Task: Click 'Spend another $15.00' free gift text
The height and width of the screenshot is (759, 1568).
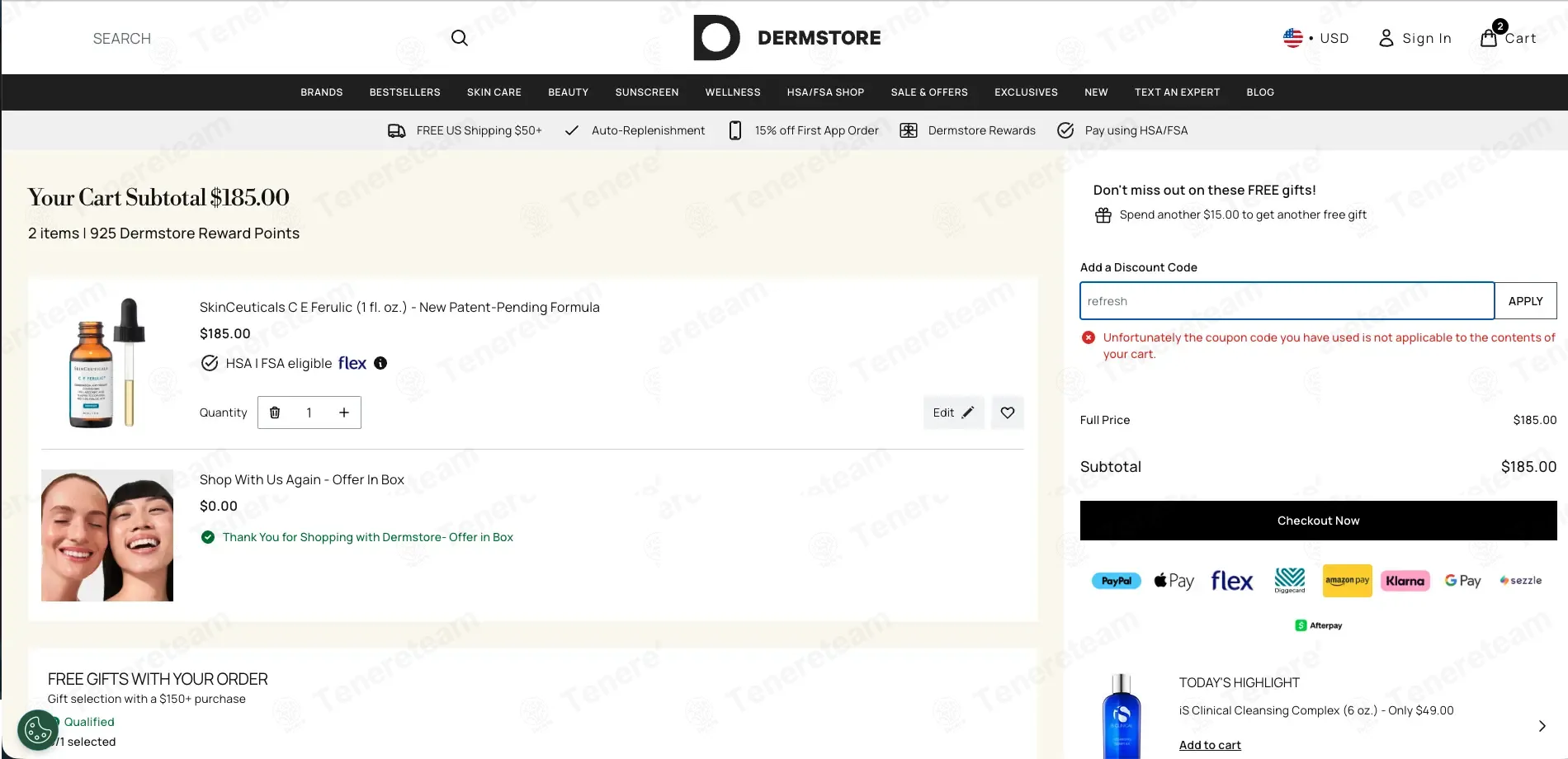Action: click(x=1243, y=214)
